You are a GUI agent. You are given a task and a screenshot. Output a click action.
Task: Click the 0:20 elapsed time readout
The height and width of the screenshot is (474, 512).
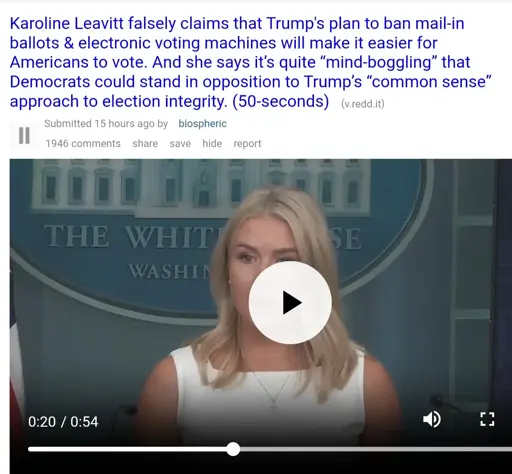42,422
